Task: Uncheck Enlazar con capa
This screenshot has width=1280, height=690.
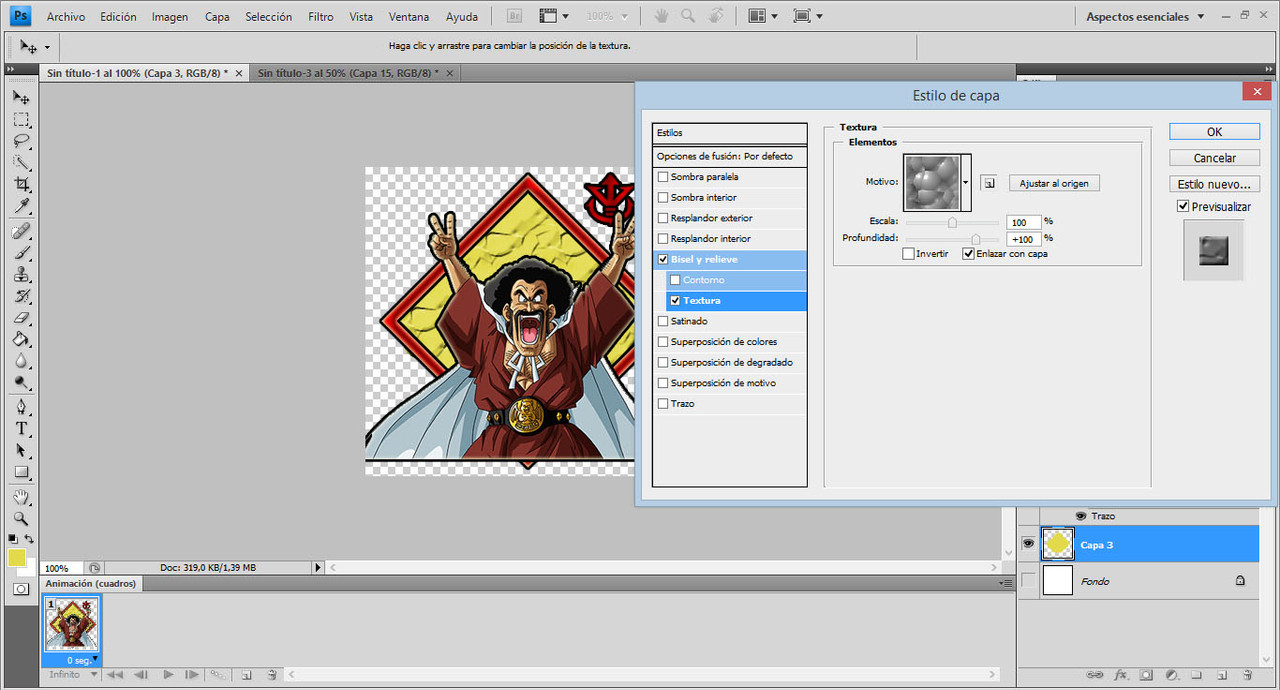Action: [968, 254]
